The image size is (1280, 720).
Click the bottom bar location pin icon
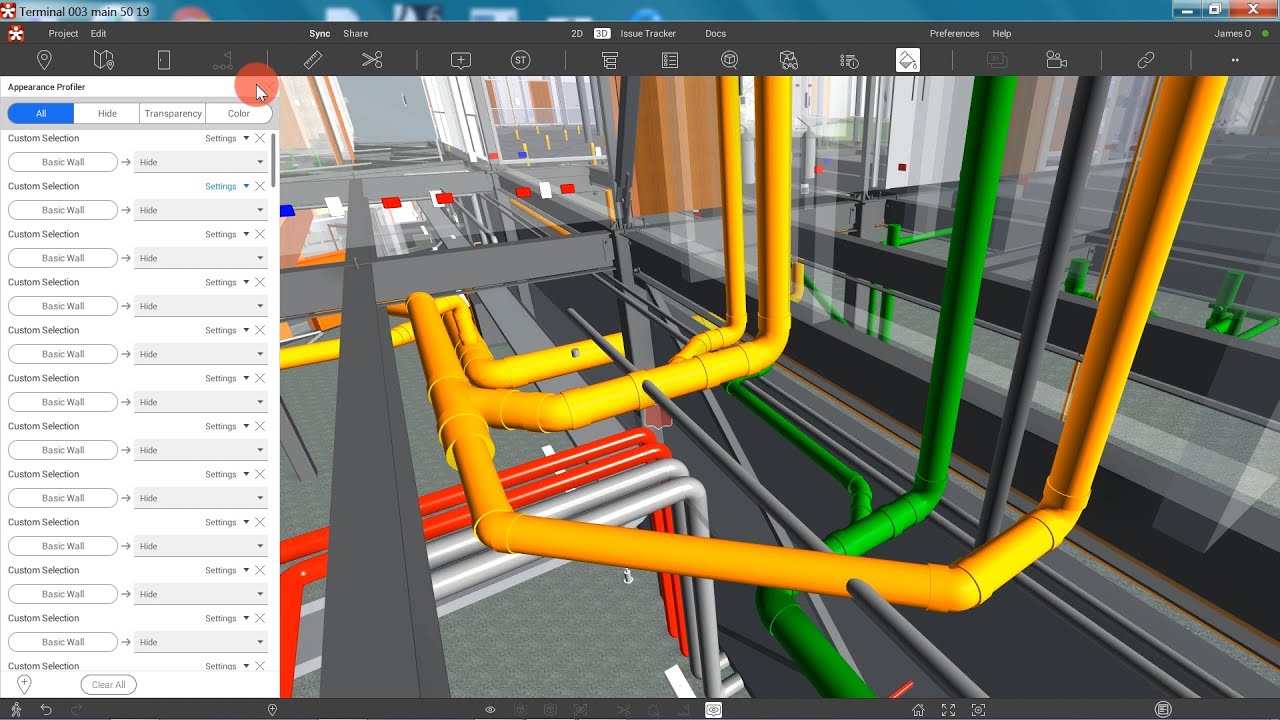pyautogui.click(x=272, y=709)
